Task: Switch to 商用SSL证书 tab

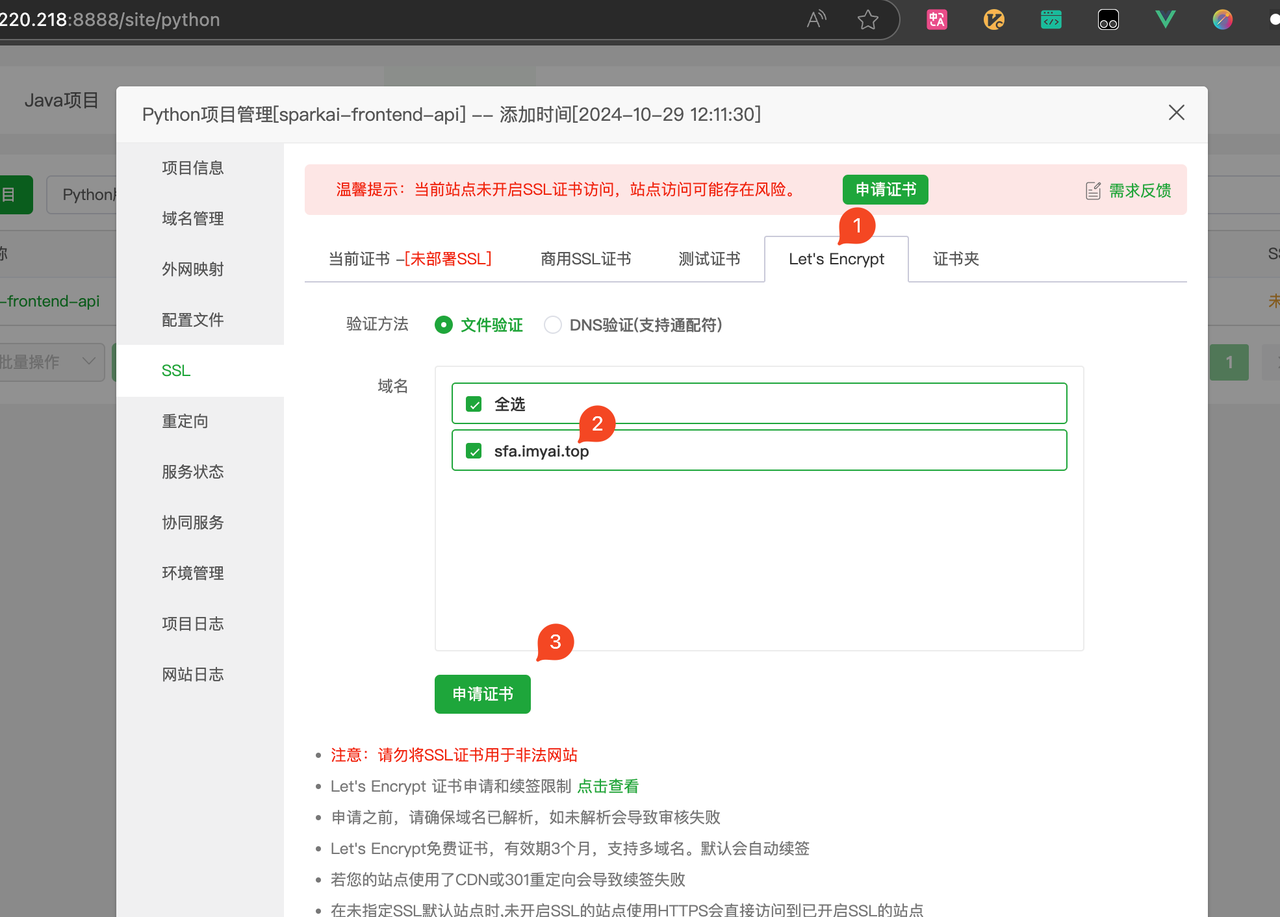Action: tap(586, 259)
